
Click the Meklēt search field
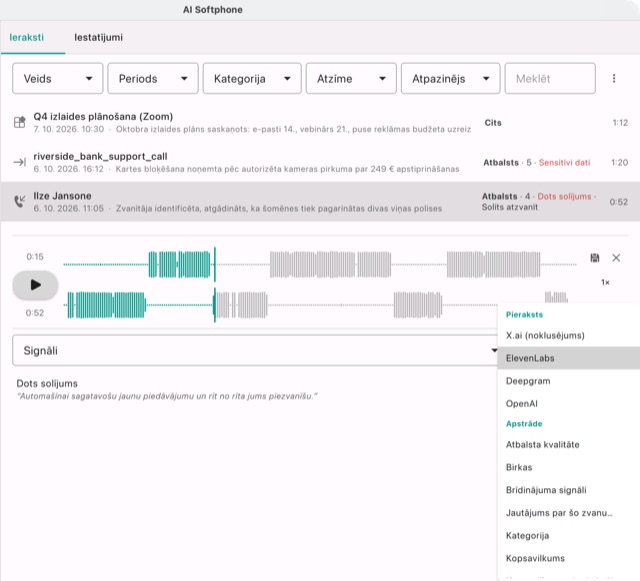[x=550, y=78]
